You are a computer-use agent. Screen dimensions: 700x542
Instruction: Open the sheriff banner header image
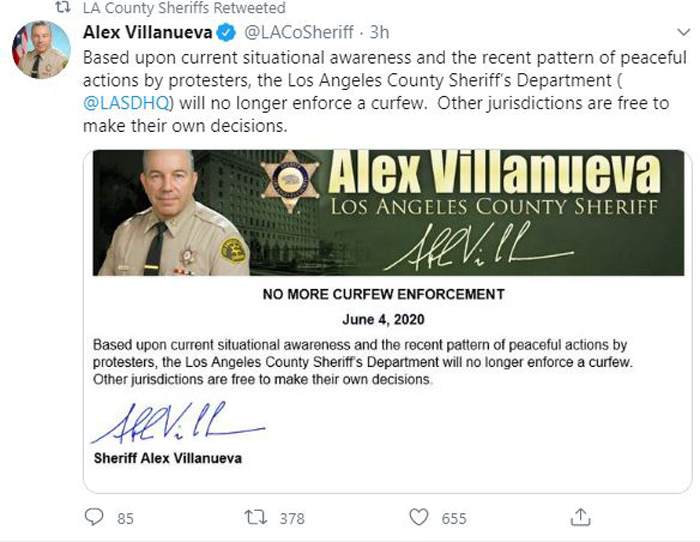(388, 213)
